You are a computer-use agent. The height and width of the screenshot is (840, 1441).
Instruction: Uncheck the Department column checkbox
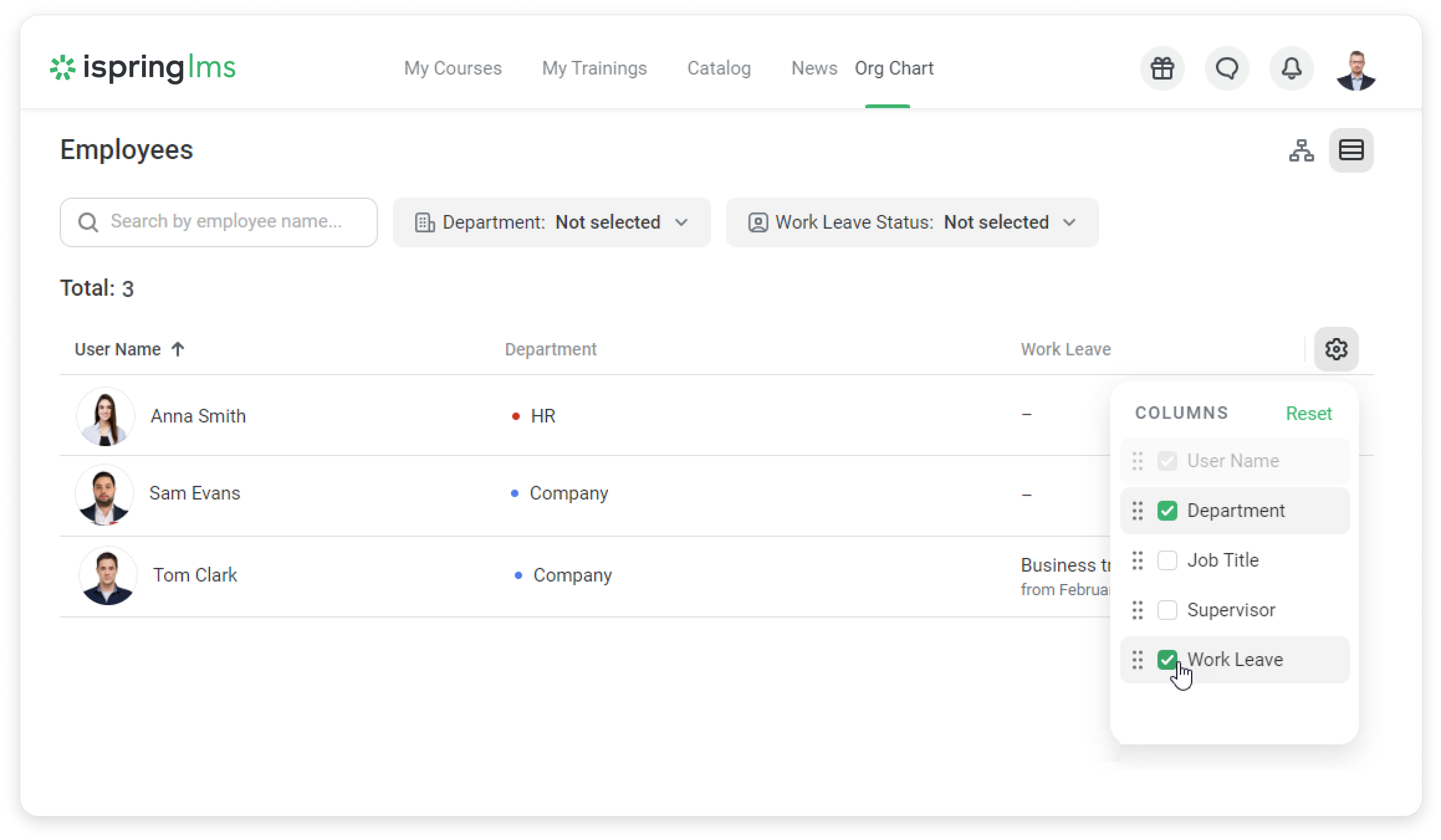click(x=1167, y=511)
